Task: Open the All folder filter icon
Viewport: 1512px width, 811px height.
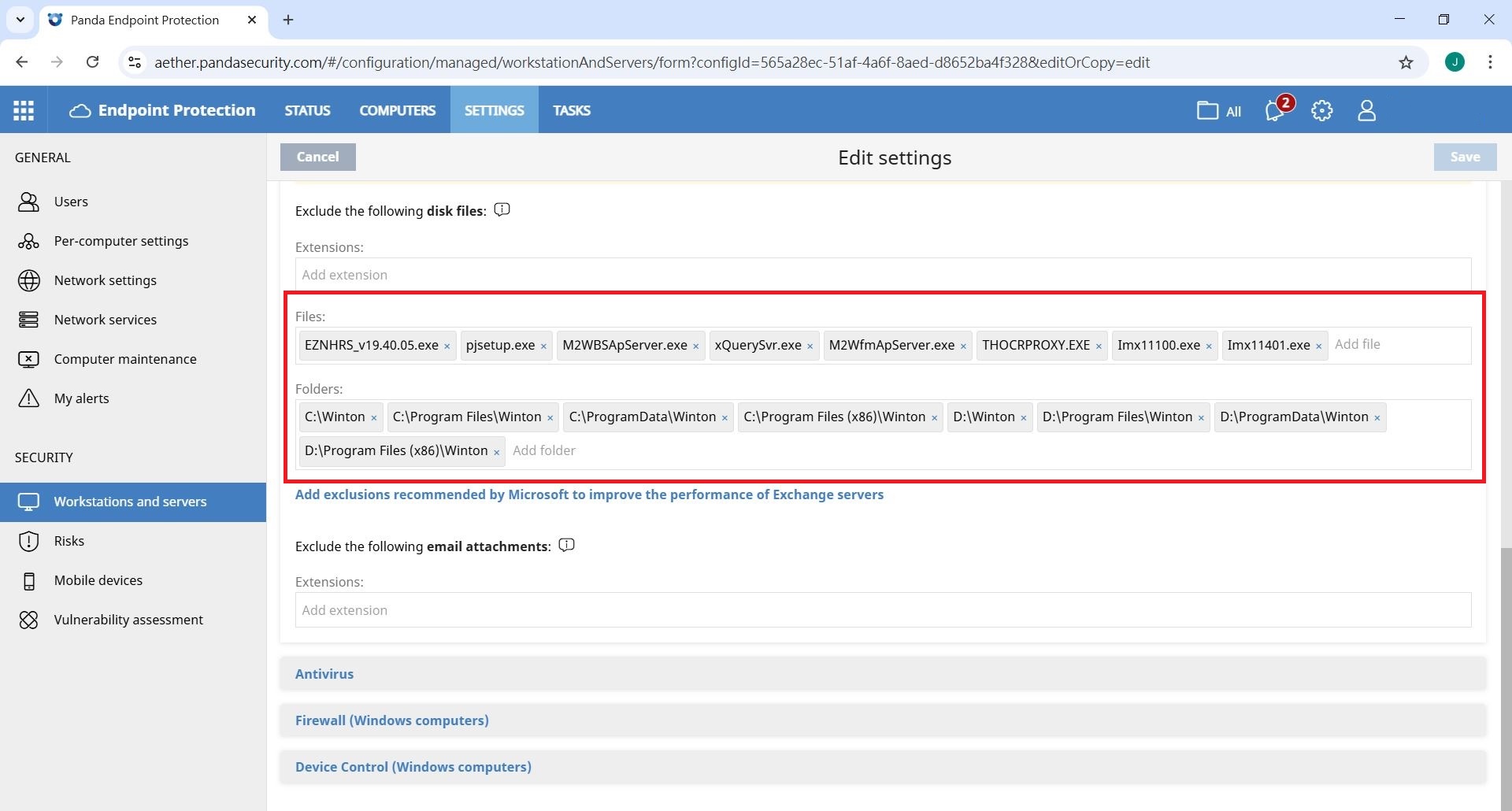Action: (x=1218, y=110)
